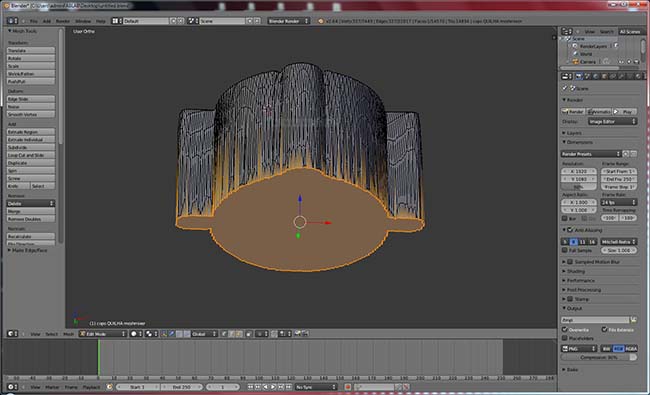Click the timeline auto-keyframe record button
The image size is (650, 395).
click(348, 387)
